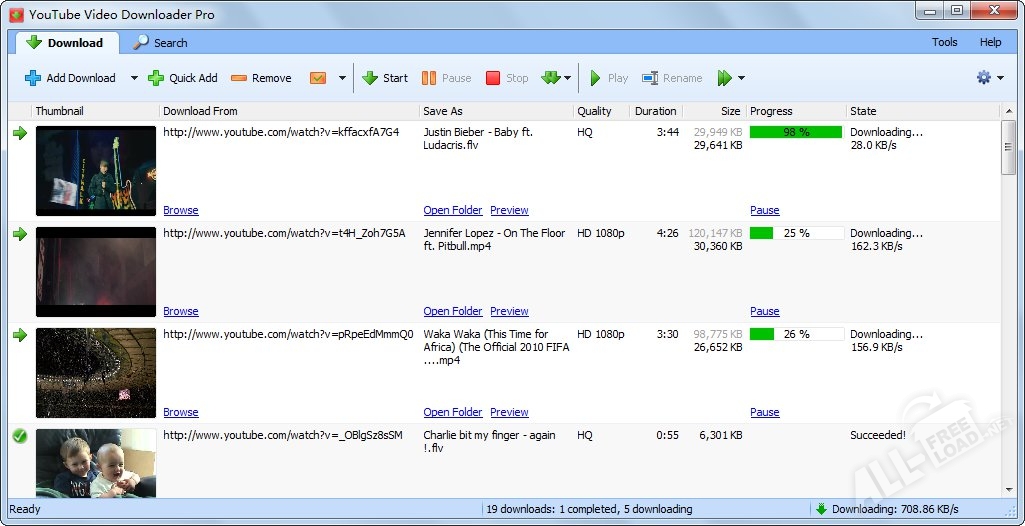Viewport: 1025px width, 526px height.
Task: Click the double green down-arrow icon
Action: (x=550, y=78)
